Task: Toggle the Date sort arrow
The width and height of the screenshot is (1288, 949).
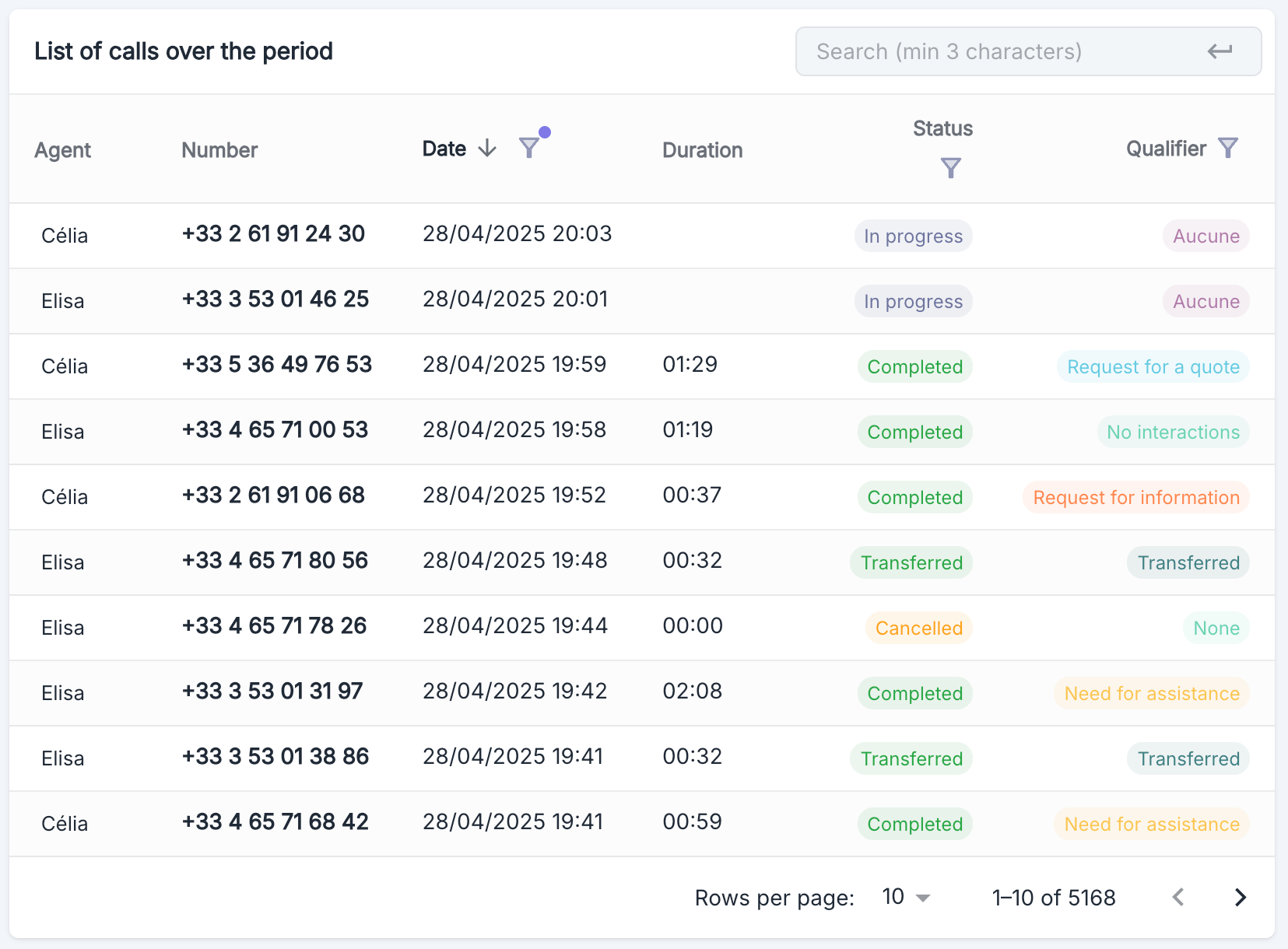Action: coord(487,148)
